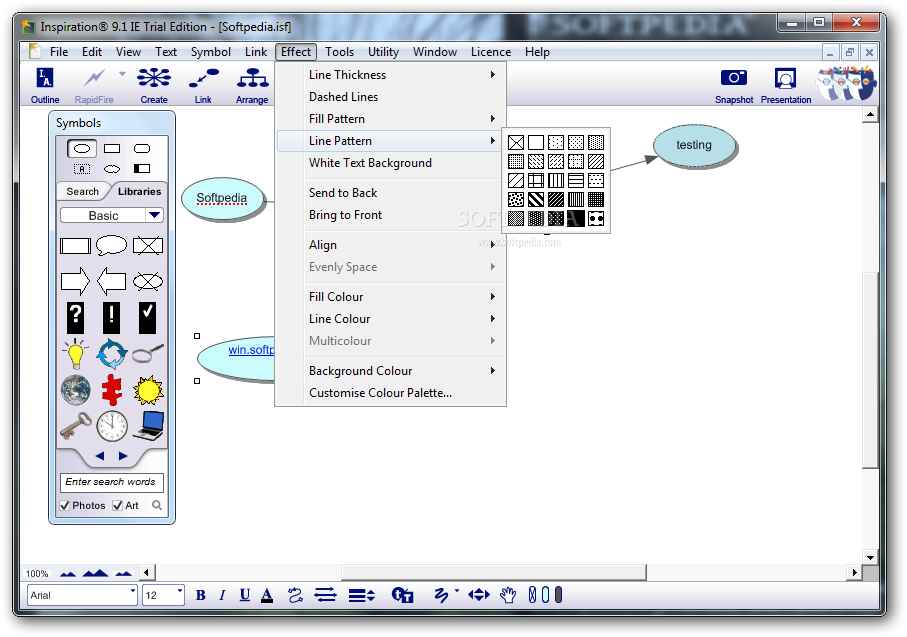Open the Symbol menu
Screen dimensions: 907x637
211,51
